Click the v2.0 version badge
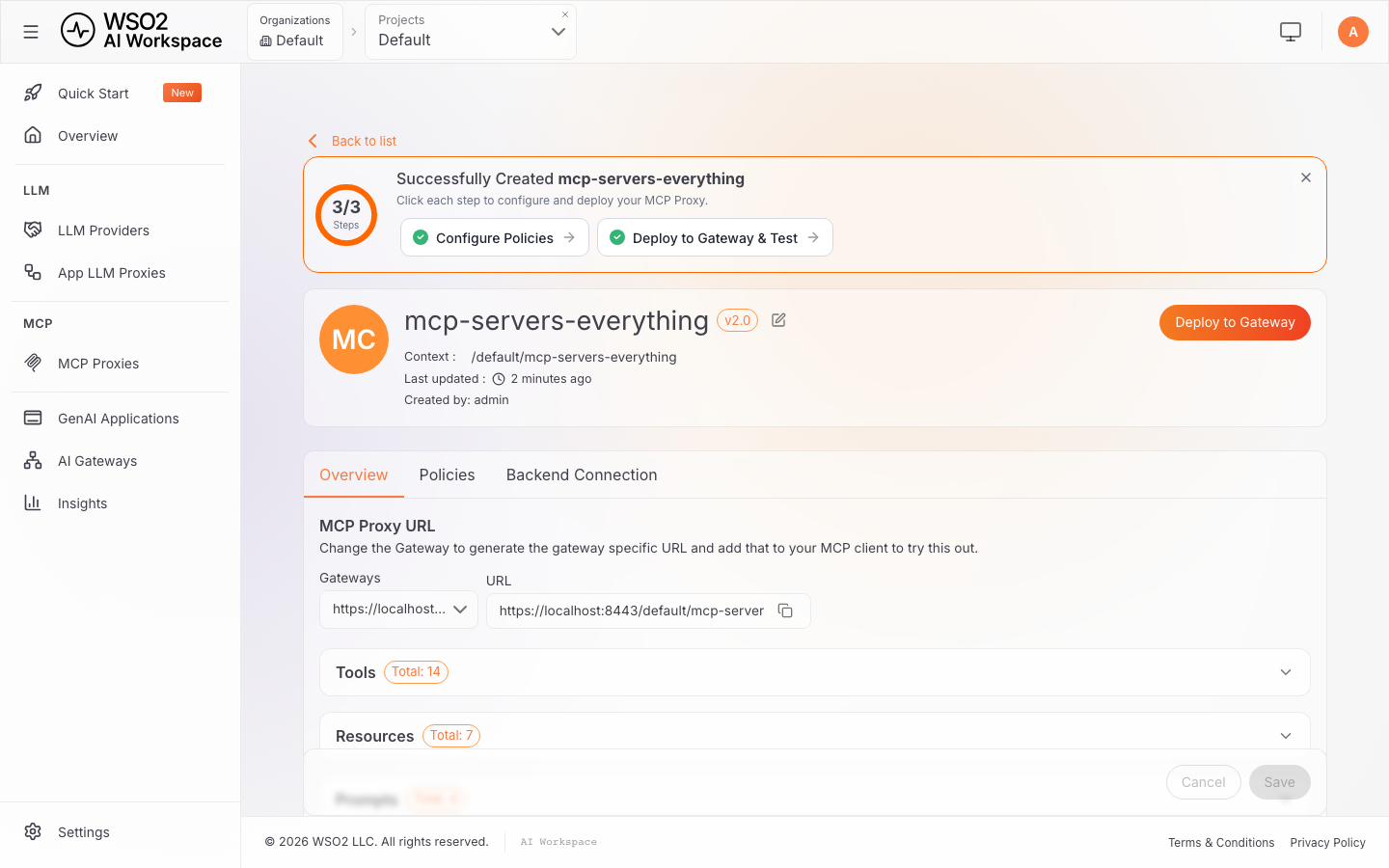The width and height of the screenshot is (1389, 868). (738, 320)
